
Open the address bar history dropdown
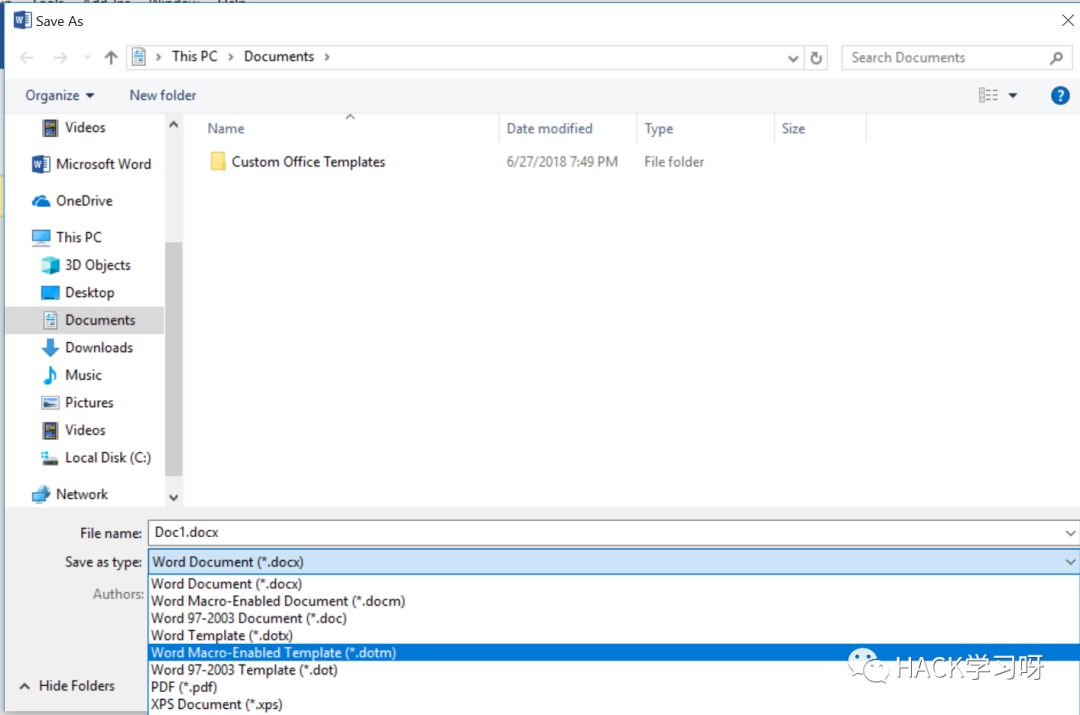pos(793,59)
